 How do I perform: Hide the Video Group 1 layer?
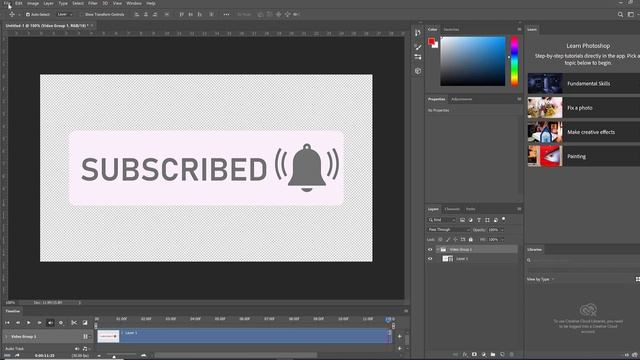(430, 249)
